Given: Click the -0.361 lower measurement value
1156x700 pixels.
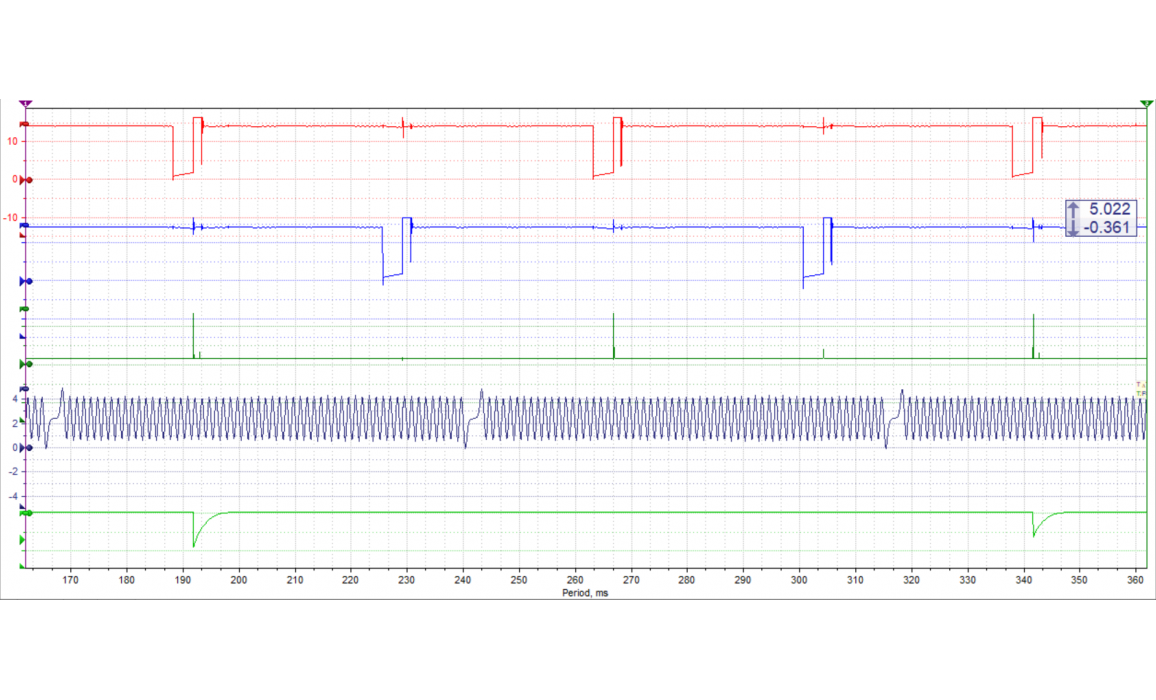Looking at the screenshot, I should [1106, 227].
